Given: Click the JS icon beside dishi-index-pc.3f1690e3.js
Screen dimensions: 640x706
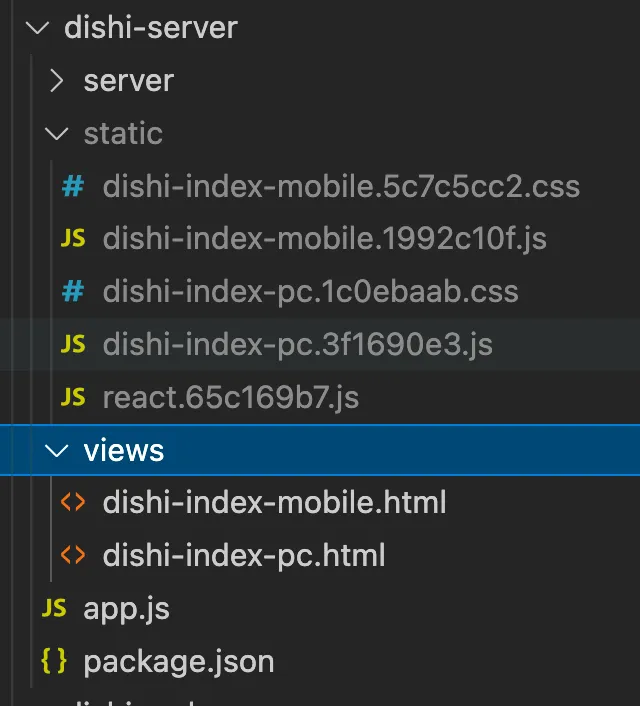Looking at the screenshot, I should (x=73, y=345).
